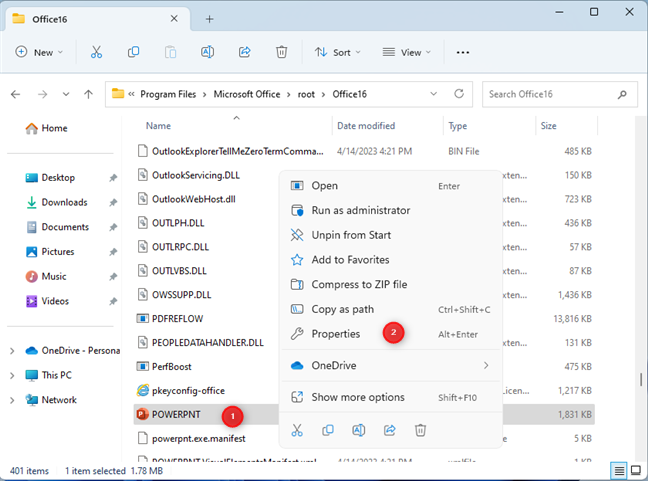Choose Run as administrator
The width and height of the screenshot is (648, 481).
391,210
